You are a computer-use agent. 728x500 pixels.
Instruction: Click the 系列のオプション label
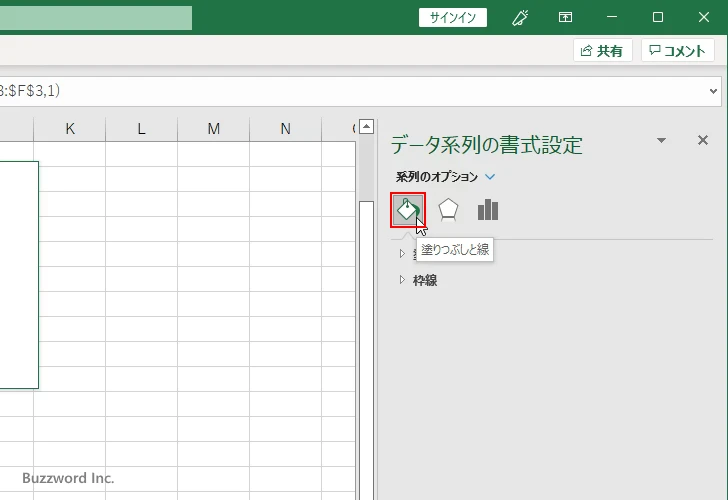(436, 177)
